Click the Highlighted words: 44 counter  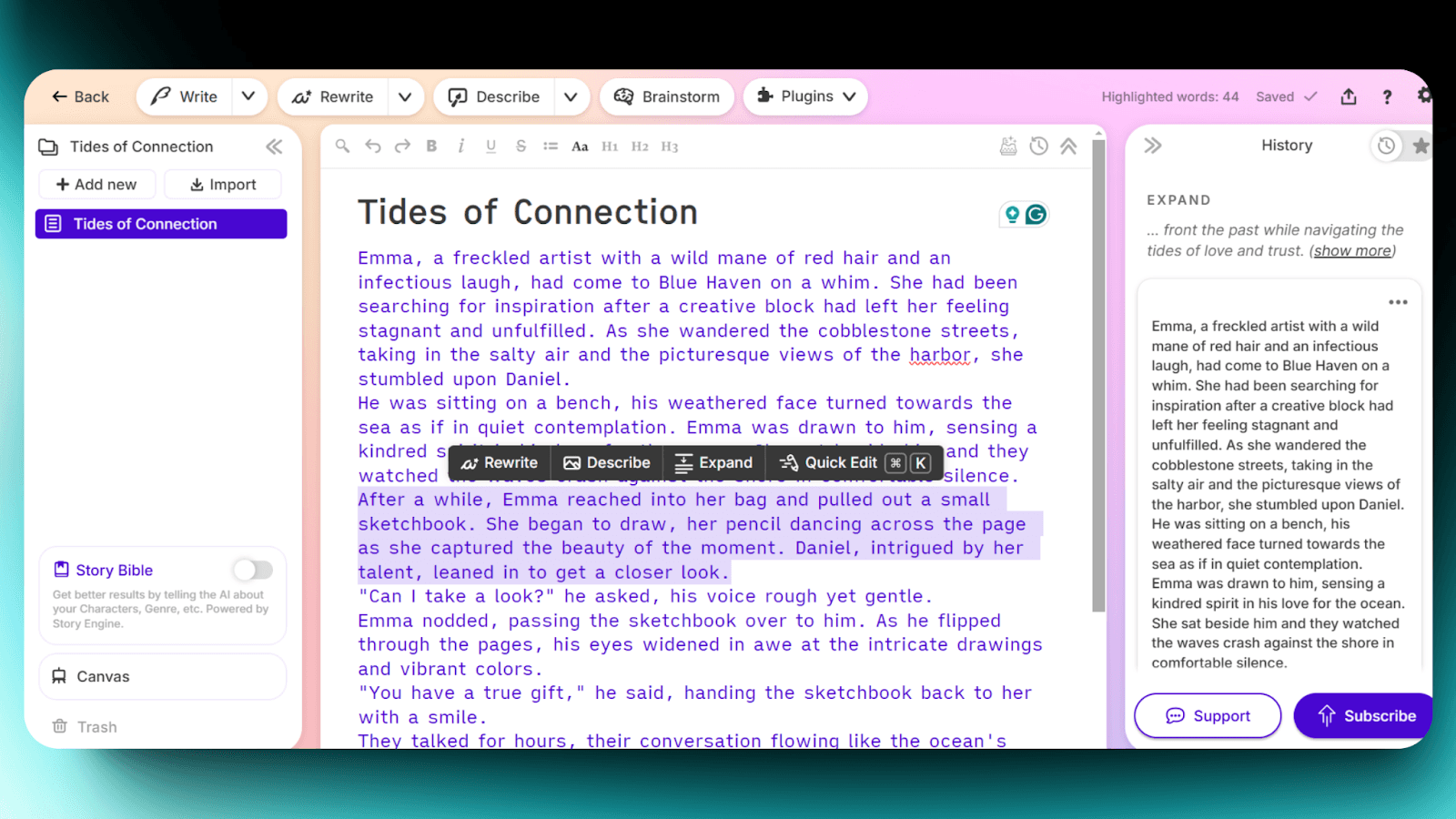coord(1169,96)
